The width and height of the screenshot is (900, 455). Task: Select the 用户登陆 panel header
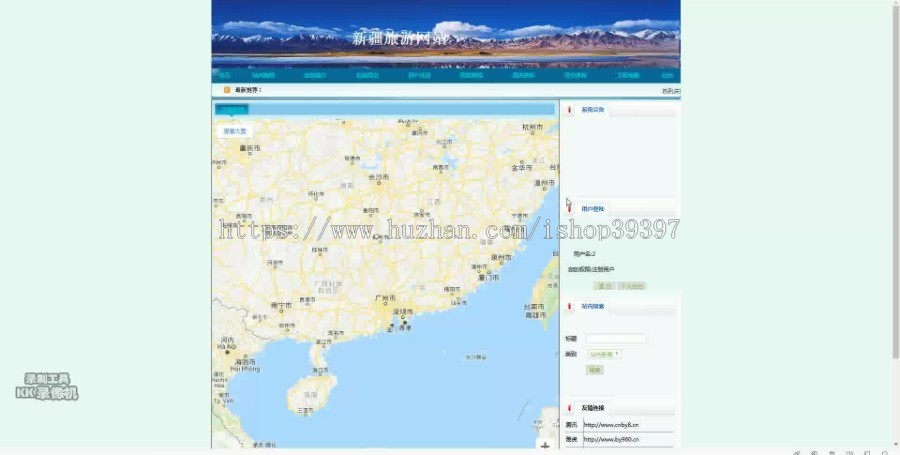[593, 209]
